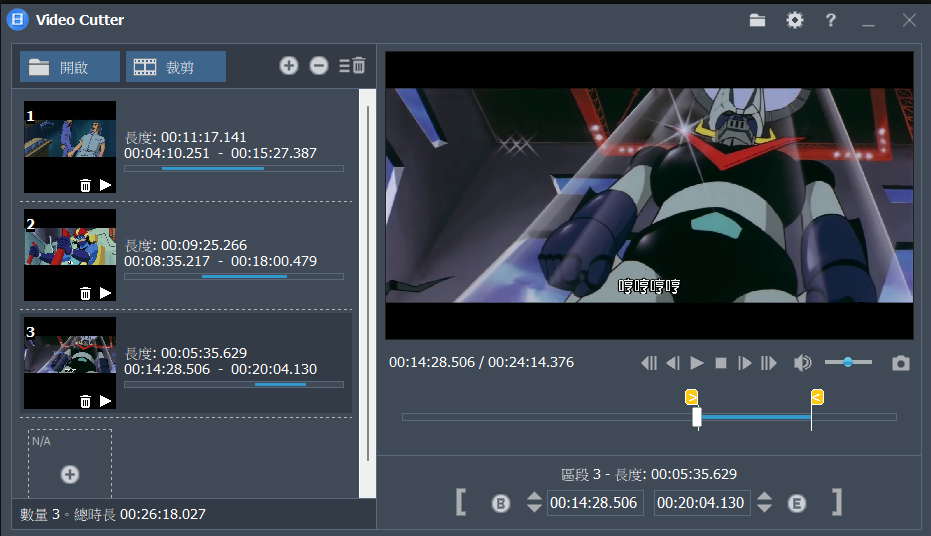Increase start time with up arrow
931x536 pixels.
coord(534,496)
